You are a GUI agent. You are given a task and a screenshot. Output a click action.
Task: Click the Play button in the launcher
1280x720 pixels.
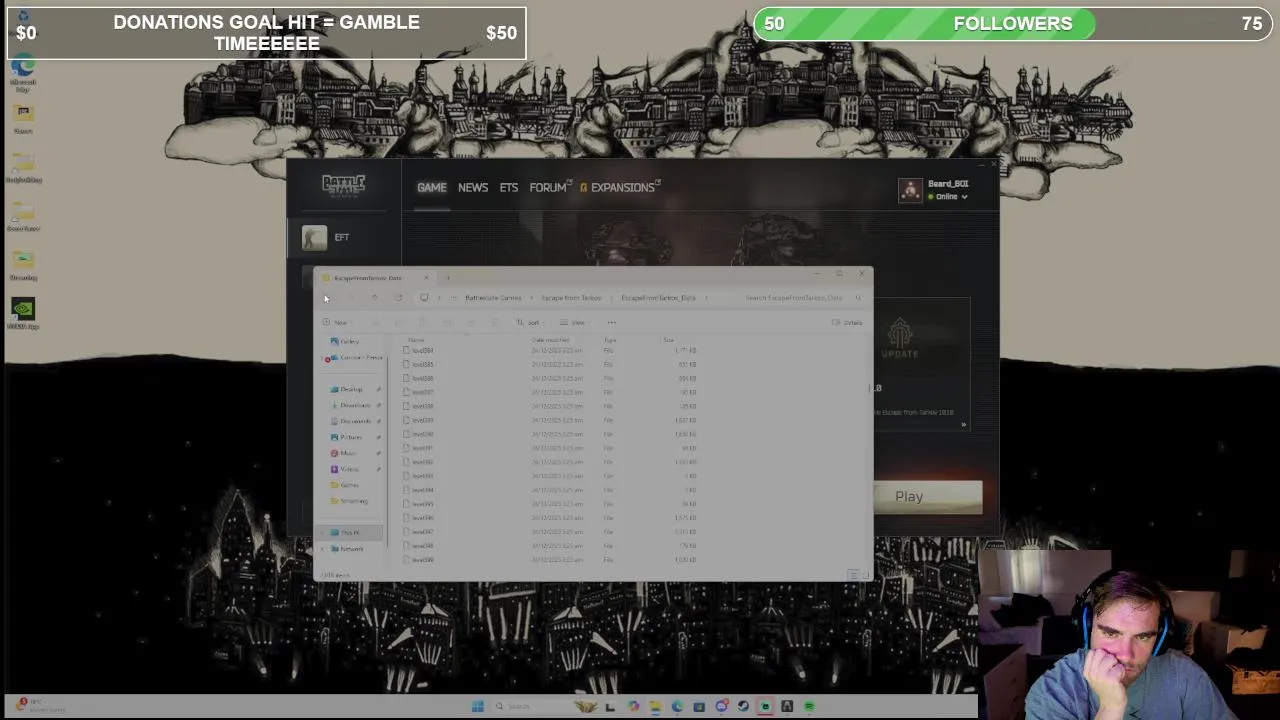coord(928,497)
